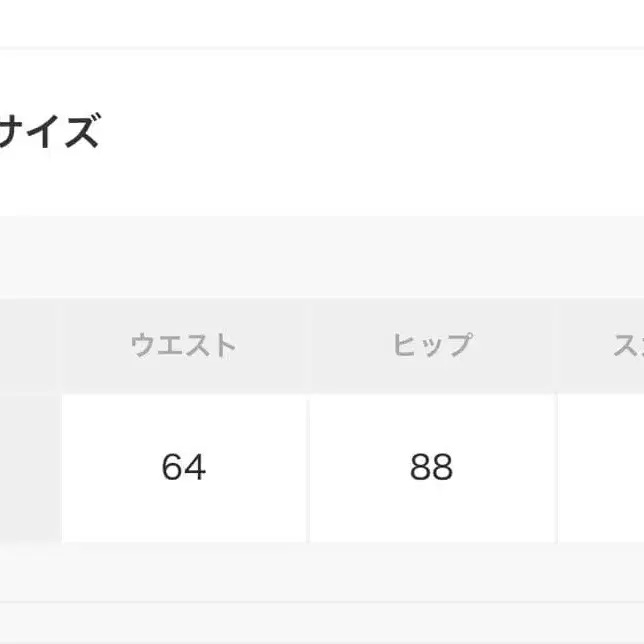Click the divider line above サイズ heading
Screen dimensions: 644x644
[322, 47]
